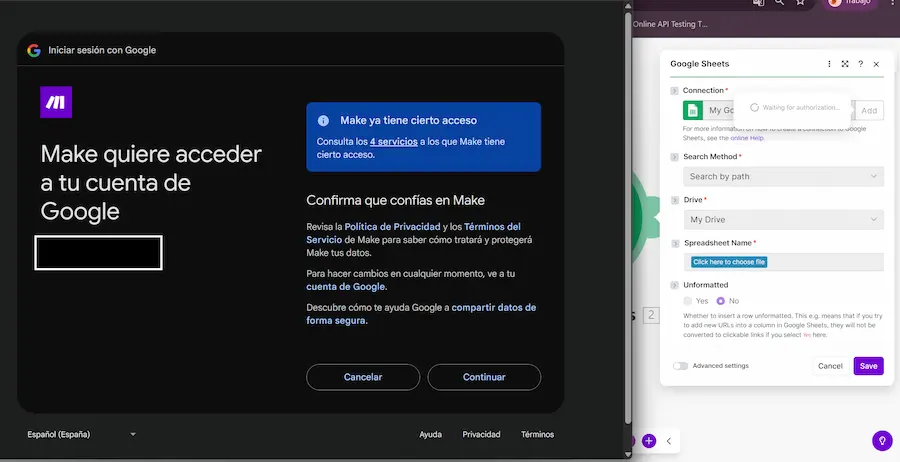Toggle the Advanced settings switch

680,366
